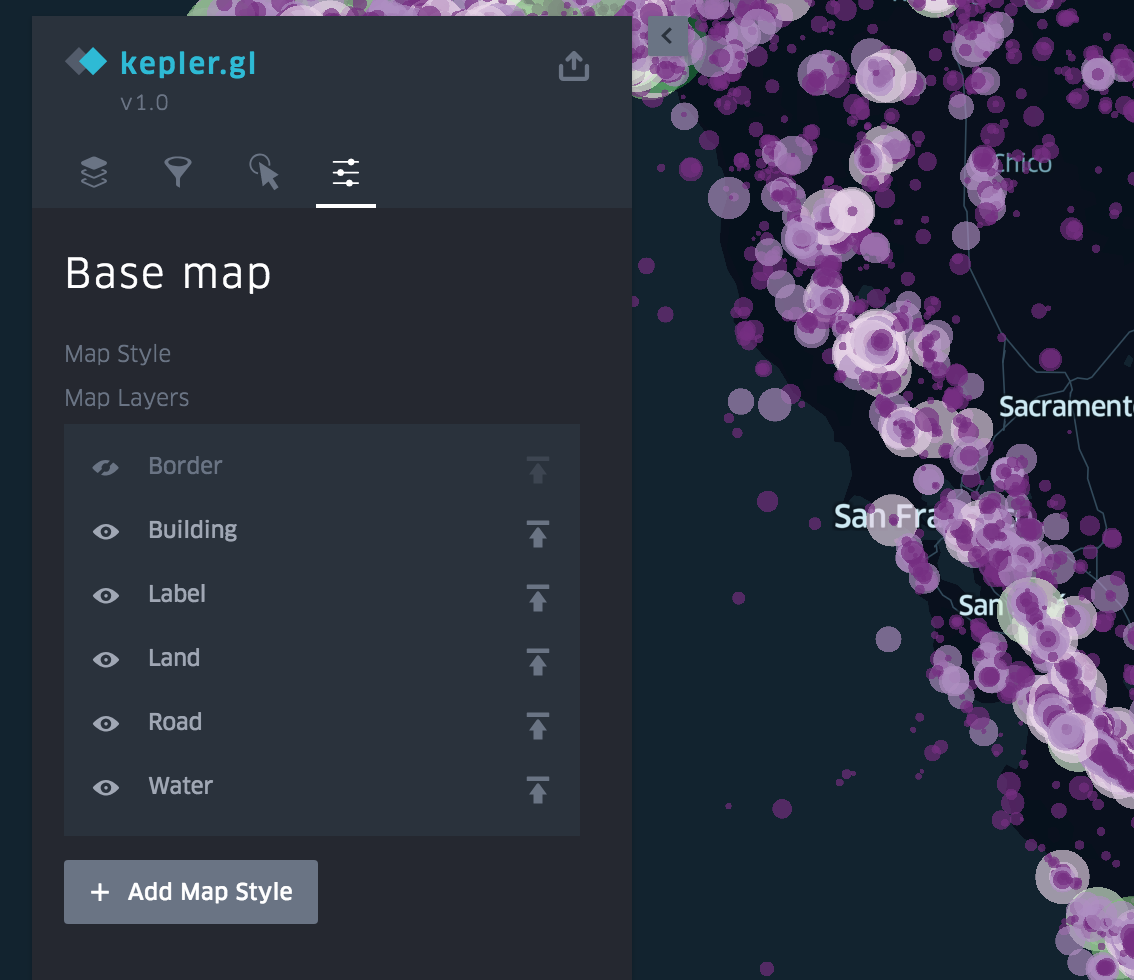
Task: Move the Land layer to top
Action: point(537,662)
